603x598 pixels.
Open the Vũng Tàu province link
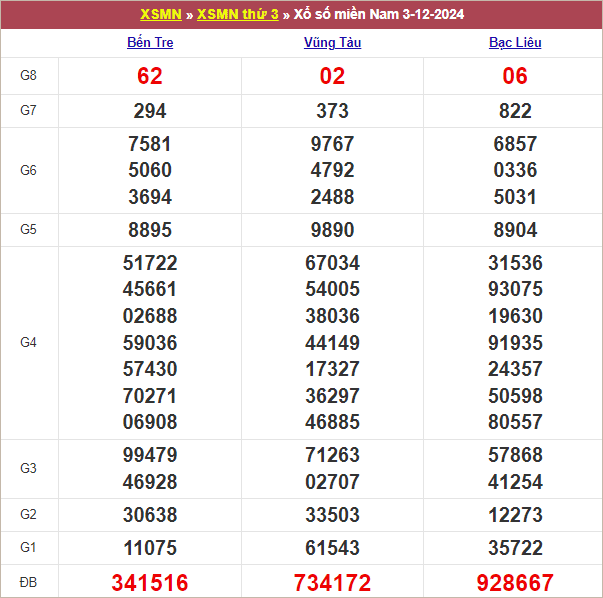[x=332, y=42]
